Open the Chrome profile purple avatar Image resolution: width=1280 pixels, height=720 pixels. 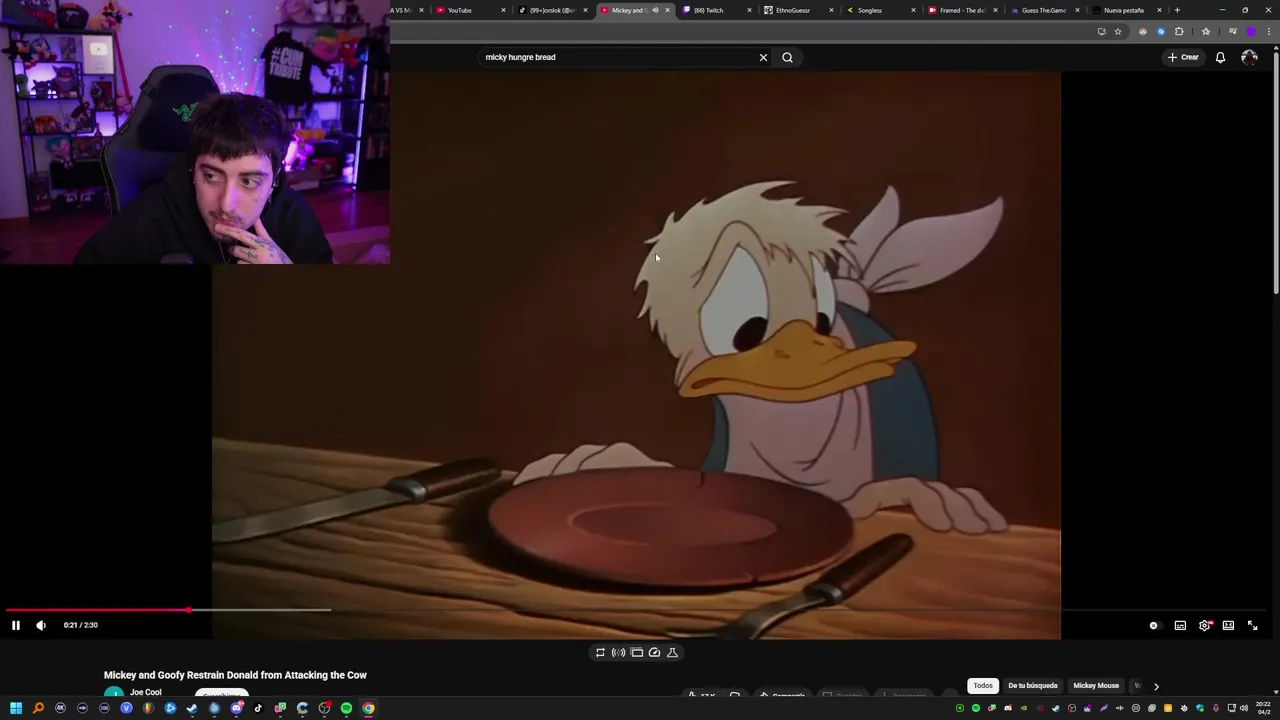[x=1251, y=32]
